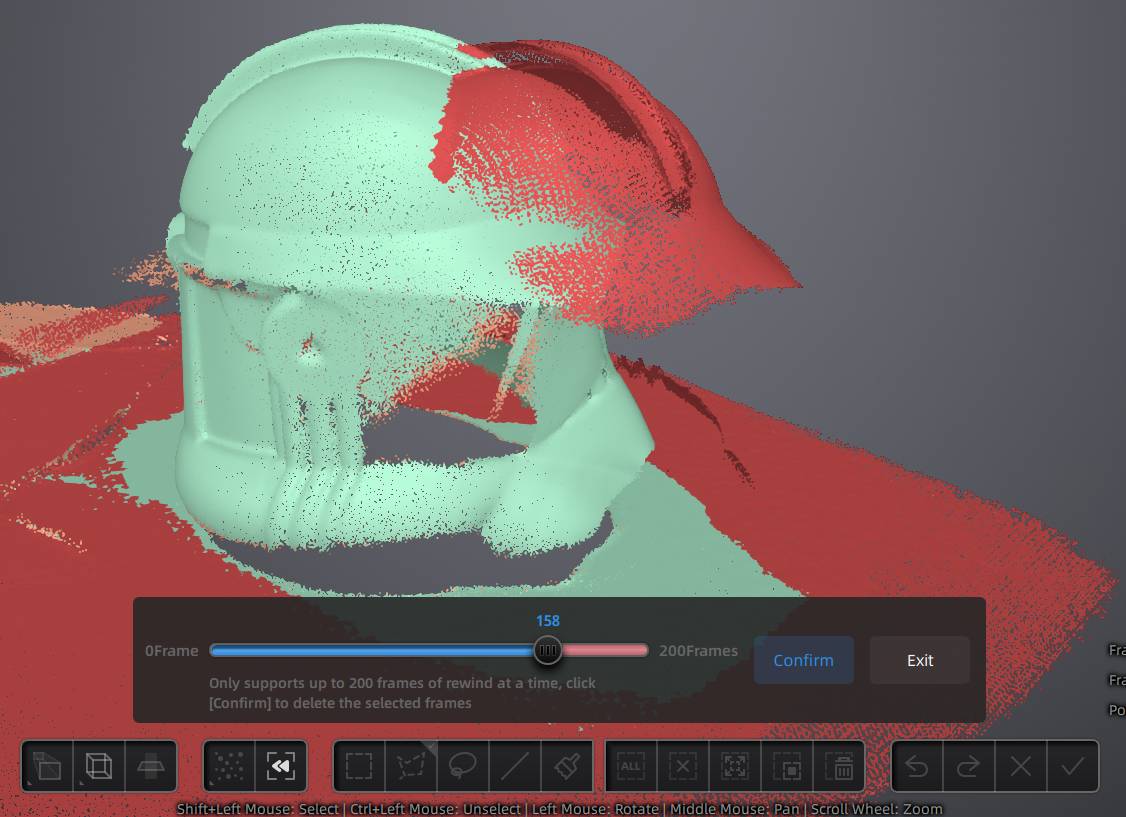Image resolution: width=1126 pixels, height=817 pixels.
Task: Click the Select ALL icon
Action: [631, 766]
